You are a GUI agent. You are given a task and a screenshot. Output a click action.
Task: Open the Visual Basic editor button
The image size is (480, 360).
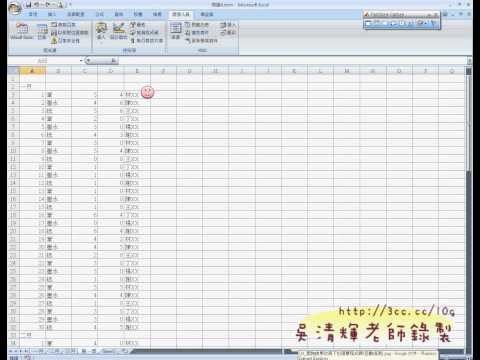22,31
